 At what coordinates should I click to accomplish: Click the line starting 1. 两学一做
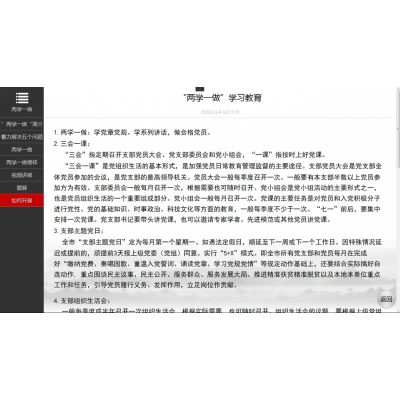(132, 132)
